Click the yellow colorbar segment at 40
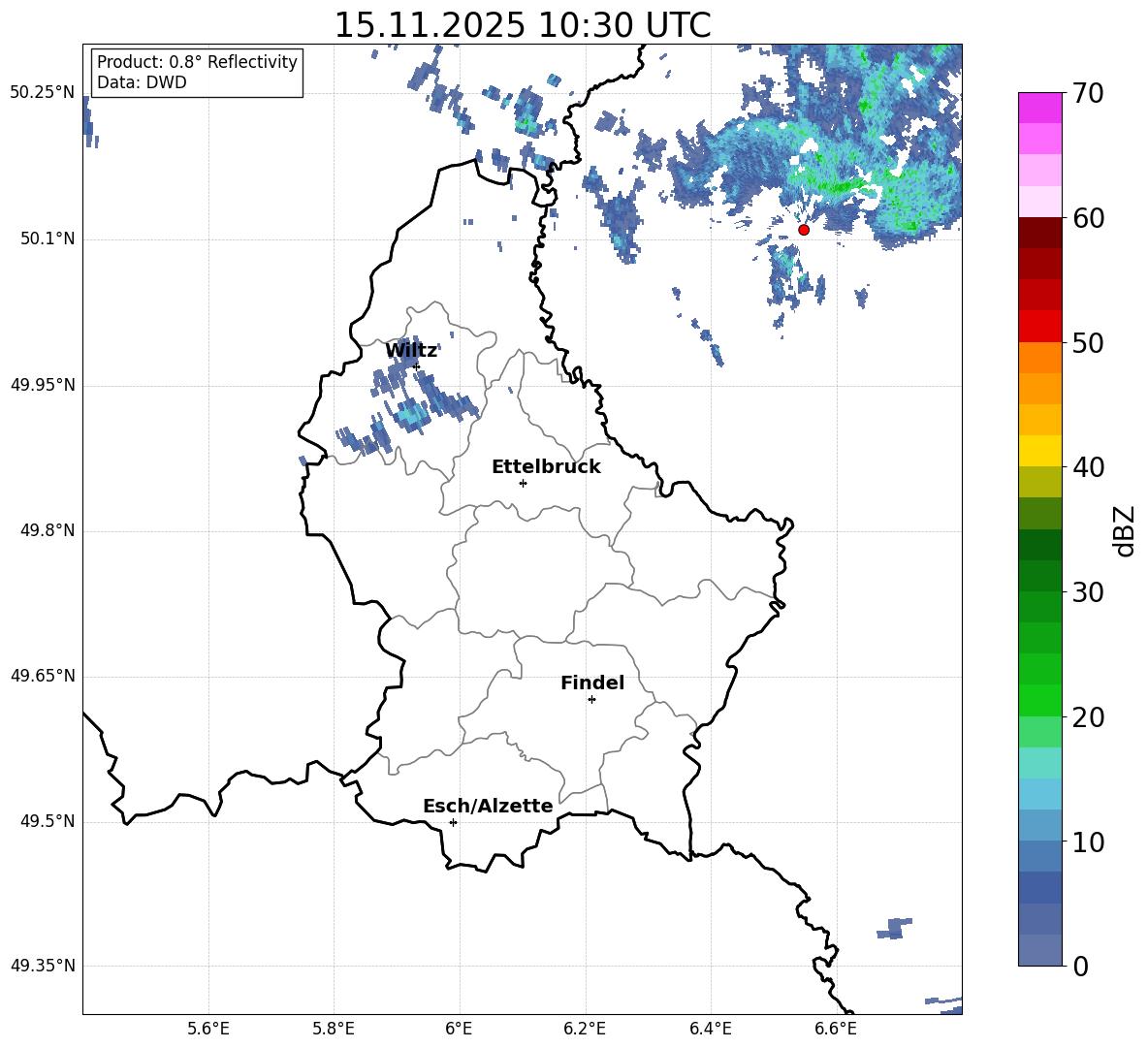The width and height of the screenshot is (1148, 1048). [x=1040, y=451]
